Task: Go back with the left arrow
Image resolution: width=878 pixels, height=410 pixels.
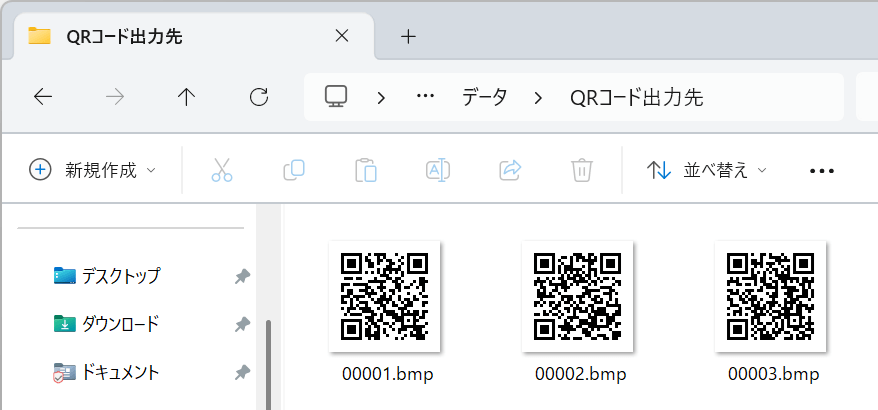Action: click(x=43, y=97)
